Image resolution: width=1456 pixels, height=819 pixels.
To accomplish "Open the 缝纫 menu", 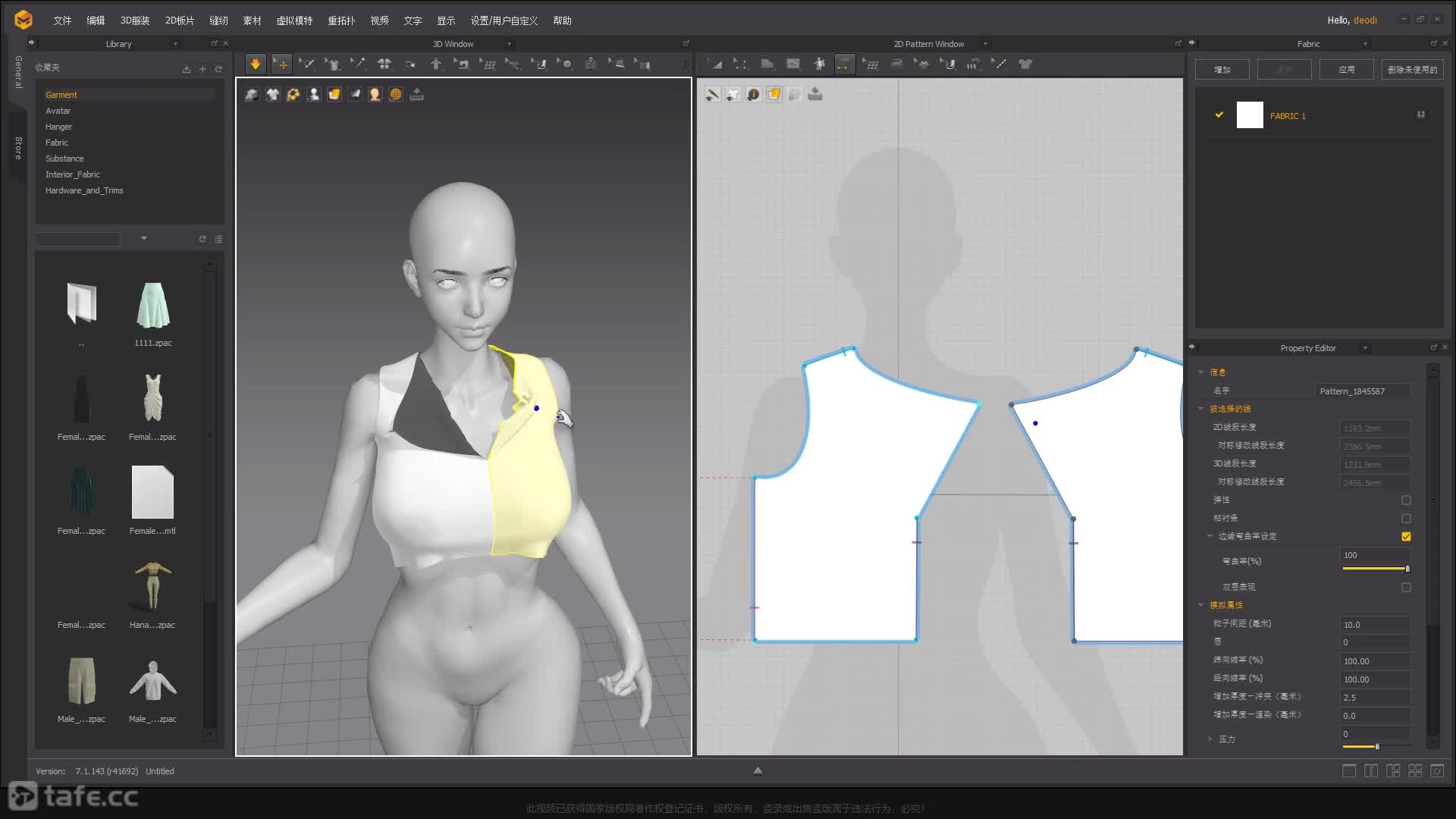I will (x=218, y=20).
